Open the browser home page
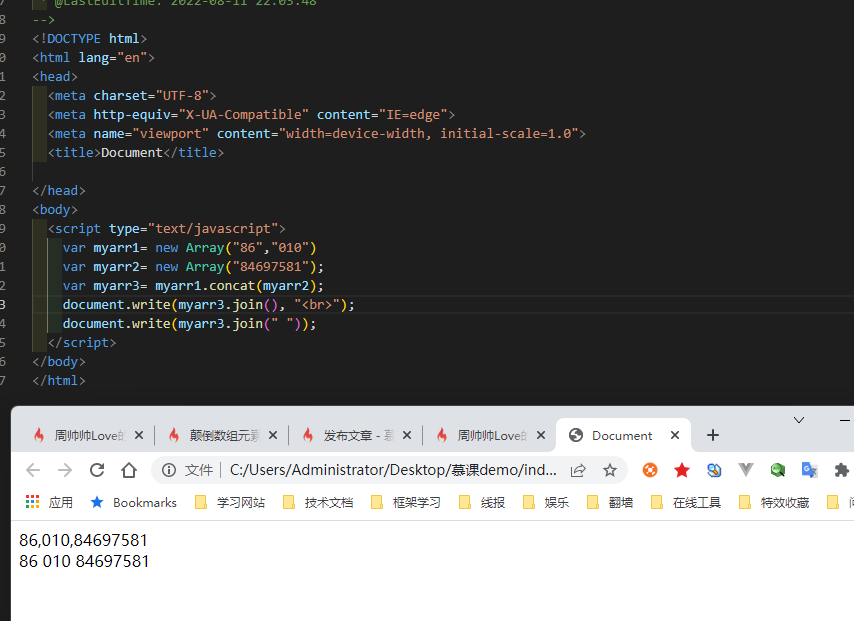Image resolution: width=854 pixels, height=621 pixels. [x=129, y=470]
